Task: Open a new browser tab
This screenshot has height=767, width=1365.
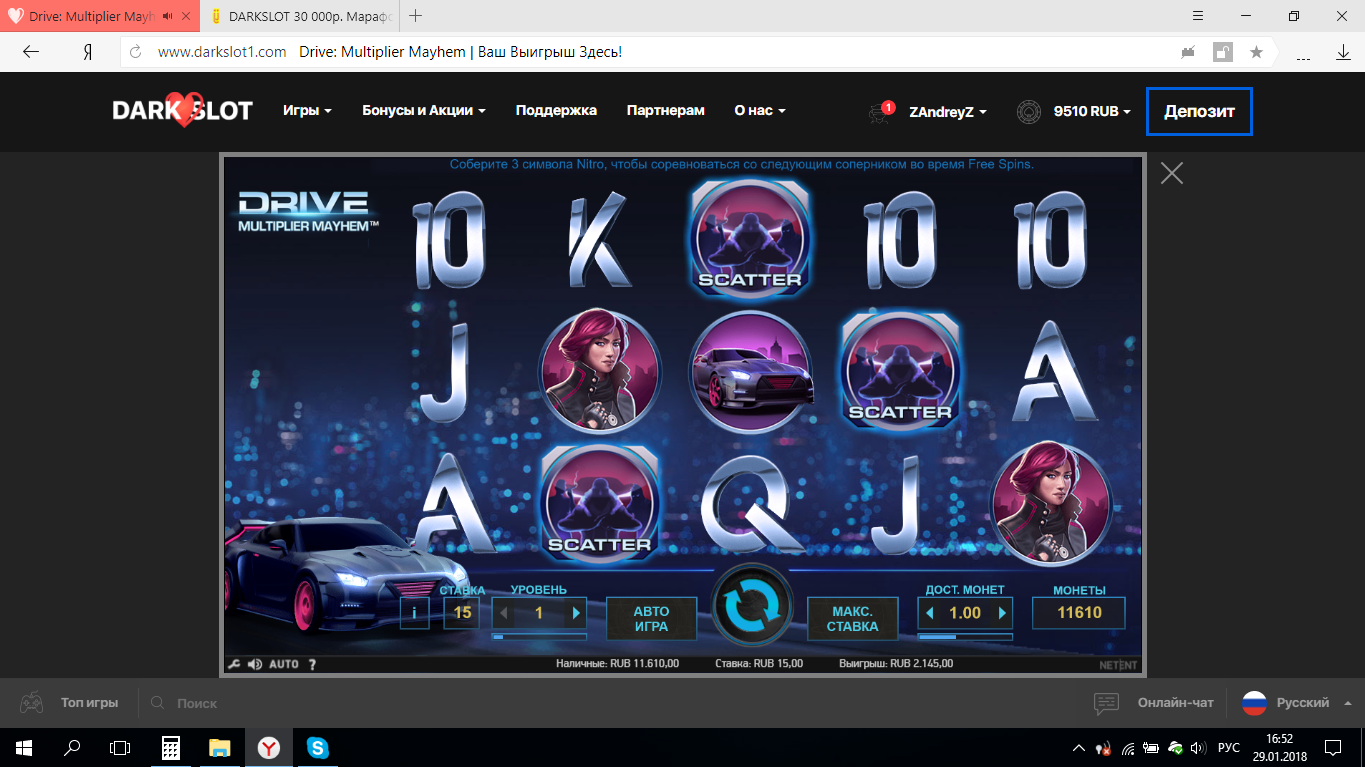Action: tap(416, 16)
